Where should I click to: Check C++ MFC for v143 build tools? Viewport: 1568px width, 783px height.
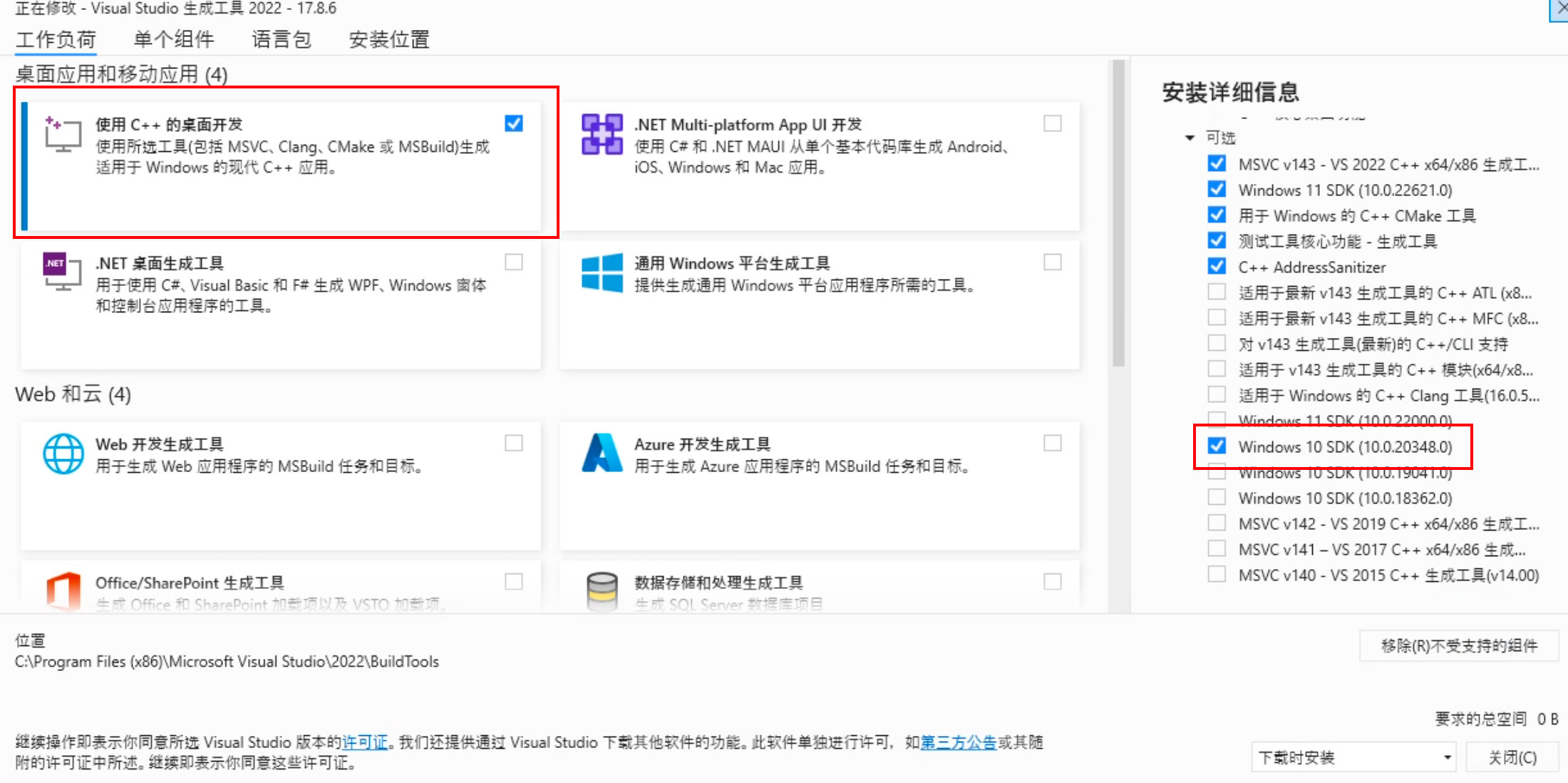(1217, 317)
